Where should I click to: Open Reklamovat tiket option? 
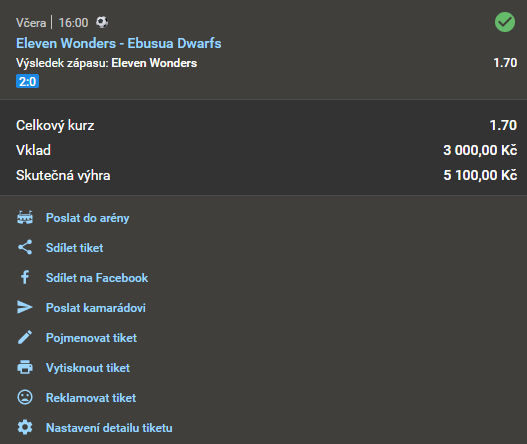[91, 398]
